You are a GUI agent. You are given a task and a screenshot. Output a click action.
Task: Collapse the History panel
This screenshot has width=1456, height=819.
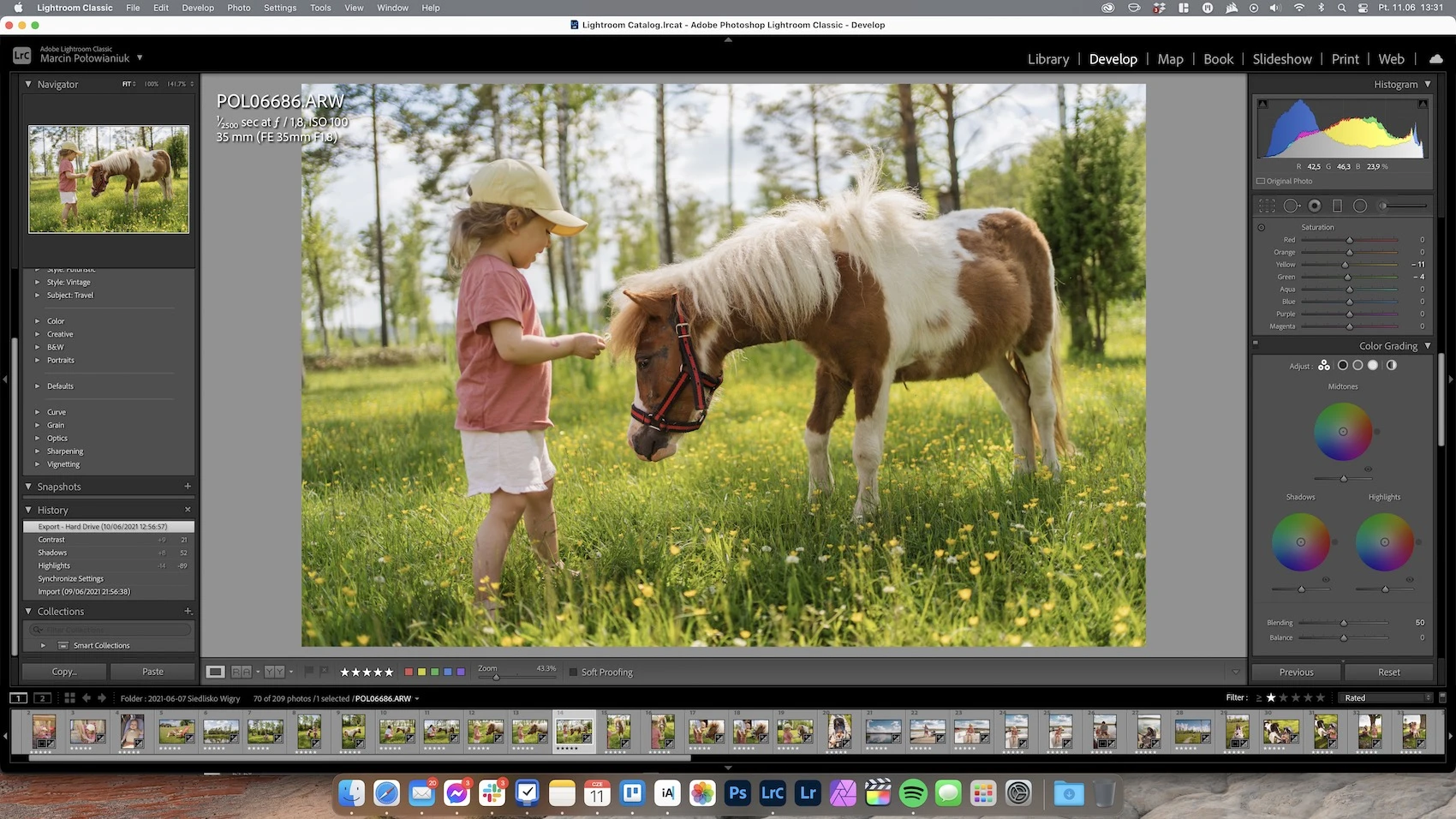[28, 510]
